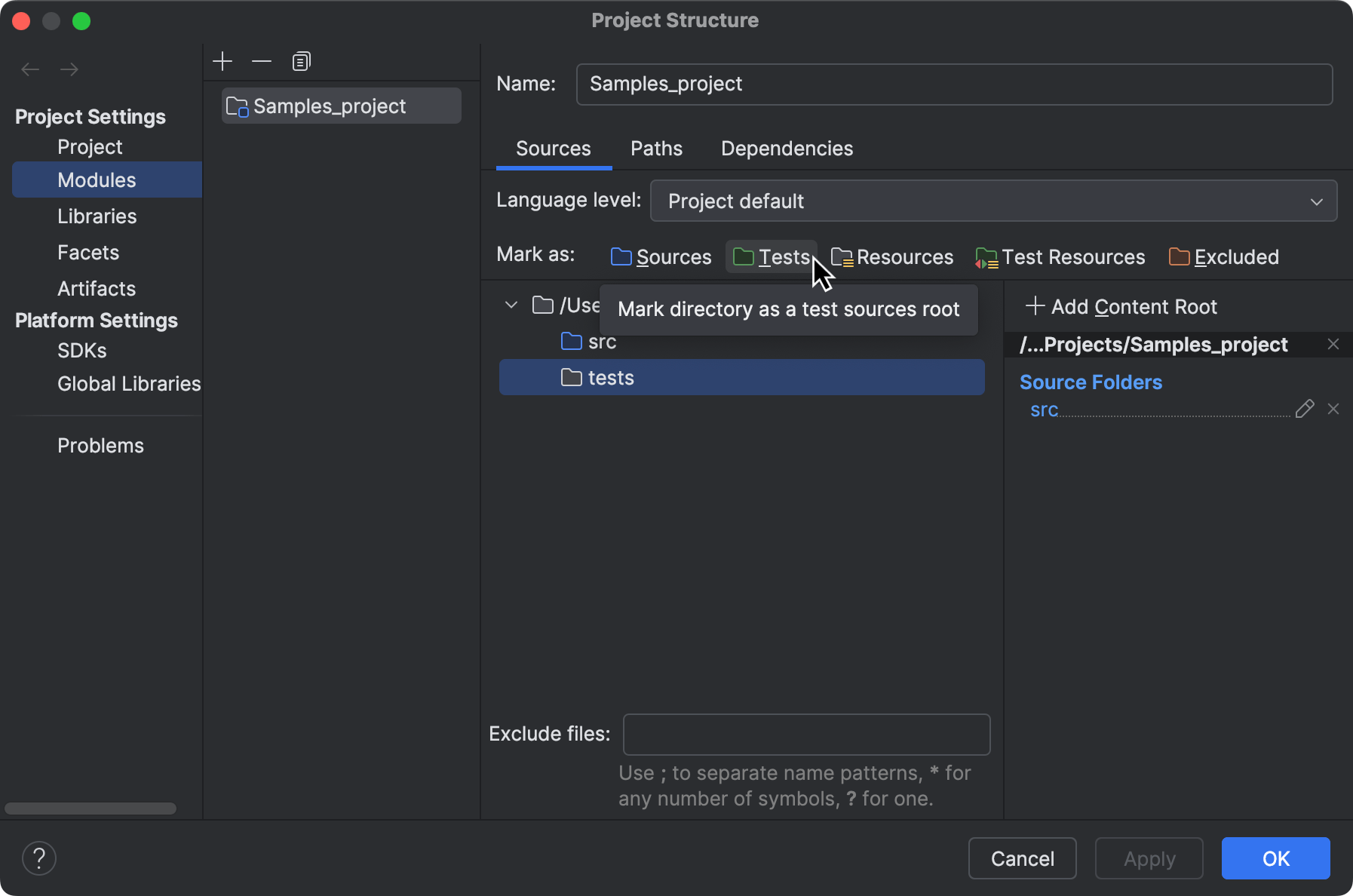1353x896 pixels.
Task: Open the Dependencies tab
Action: click(786, 149)
